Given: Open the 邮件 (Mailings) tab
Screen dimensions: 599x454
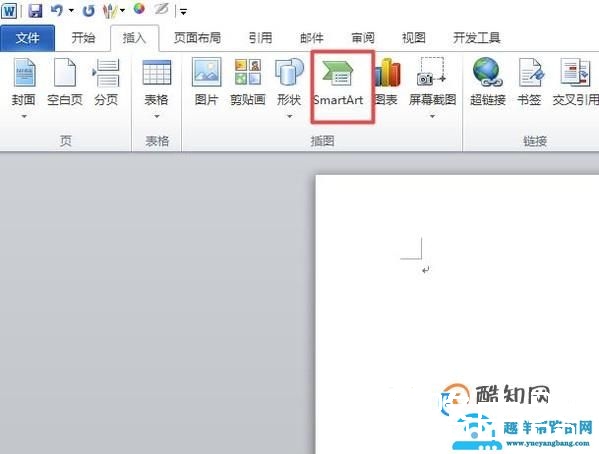Looking at the screenshot, I should [312, 38].
